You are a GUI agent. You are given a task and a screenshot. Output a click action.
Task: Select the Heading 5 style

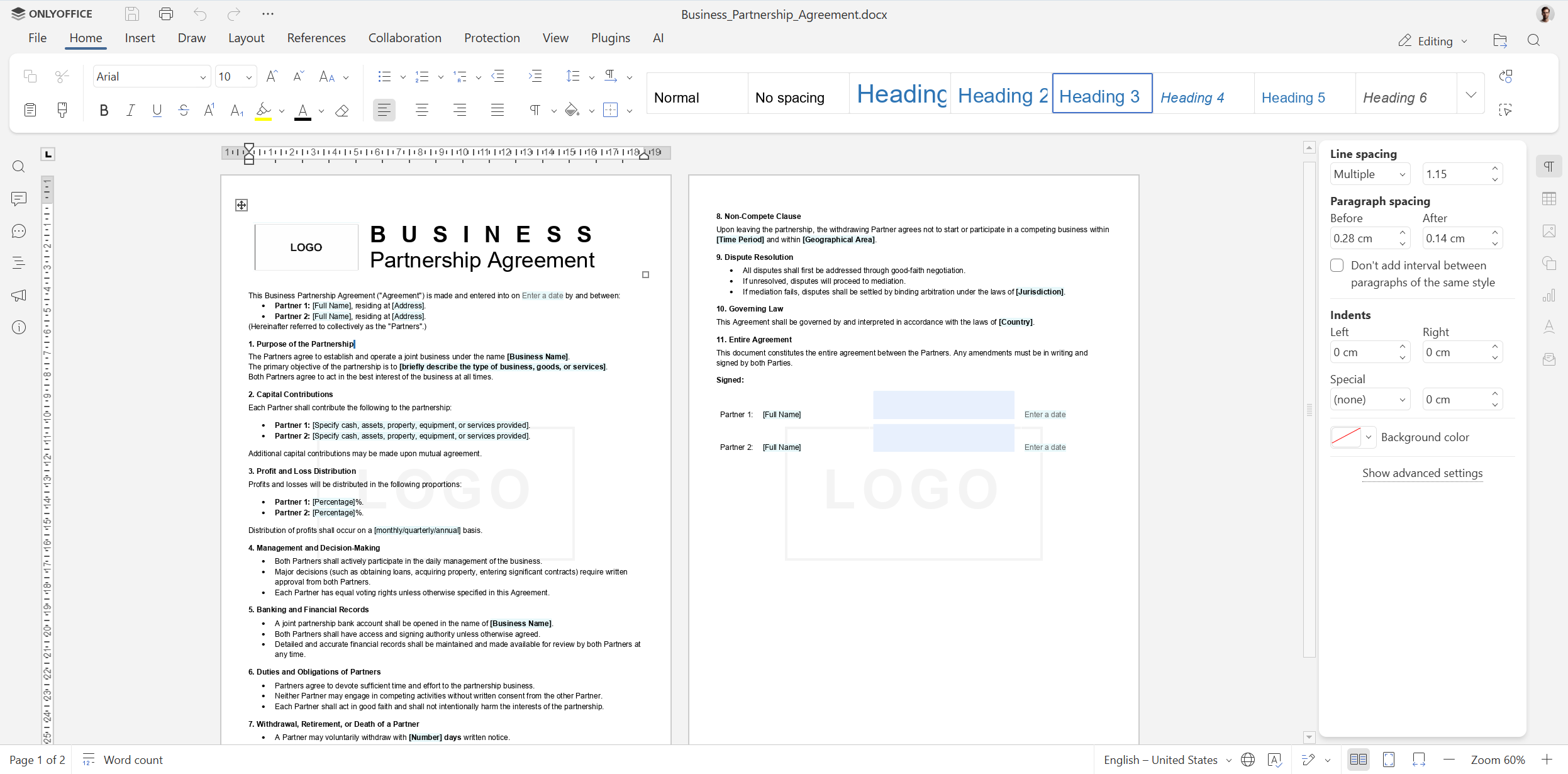pos(1293,98)
